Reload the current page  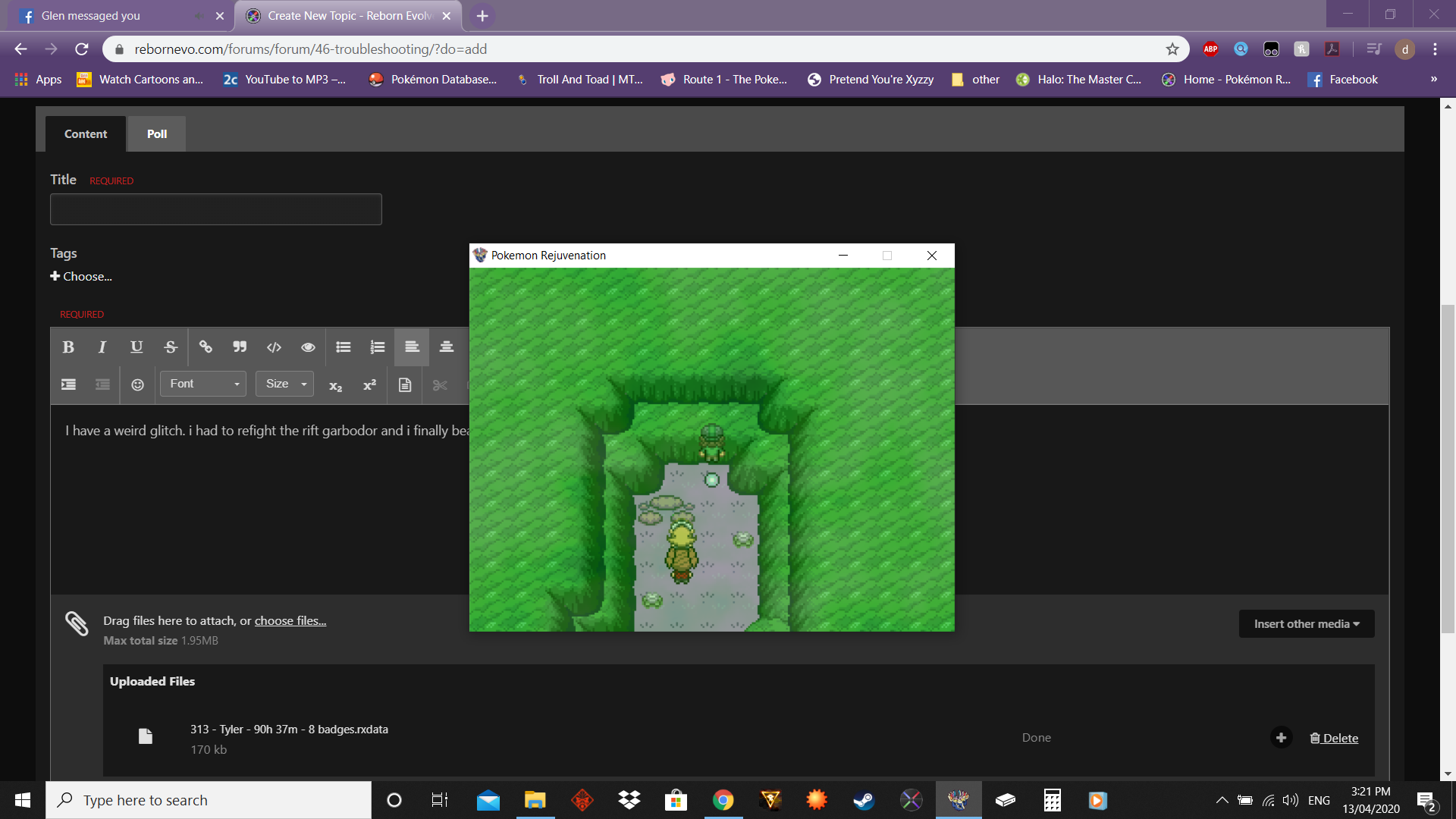[82, 49]
